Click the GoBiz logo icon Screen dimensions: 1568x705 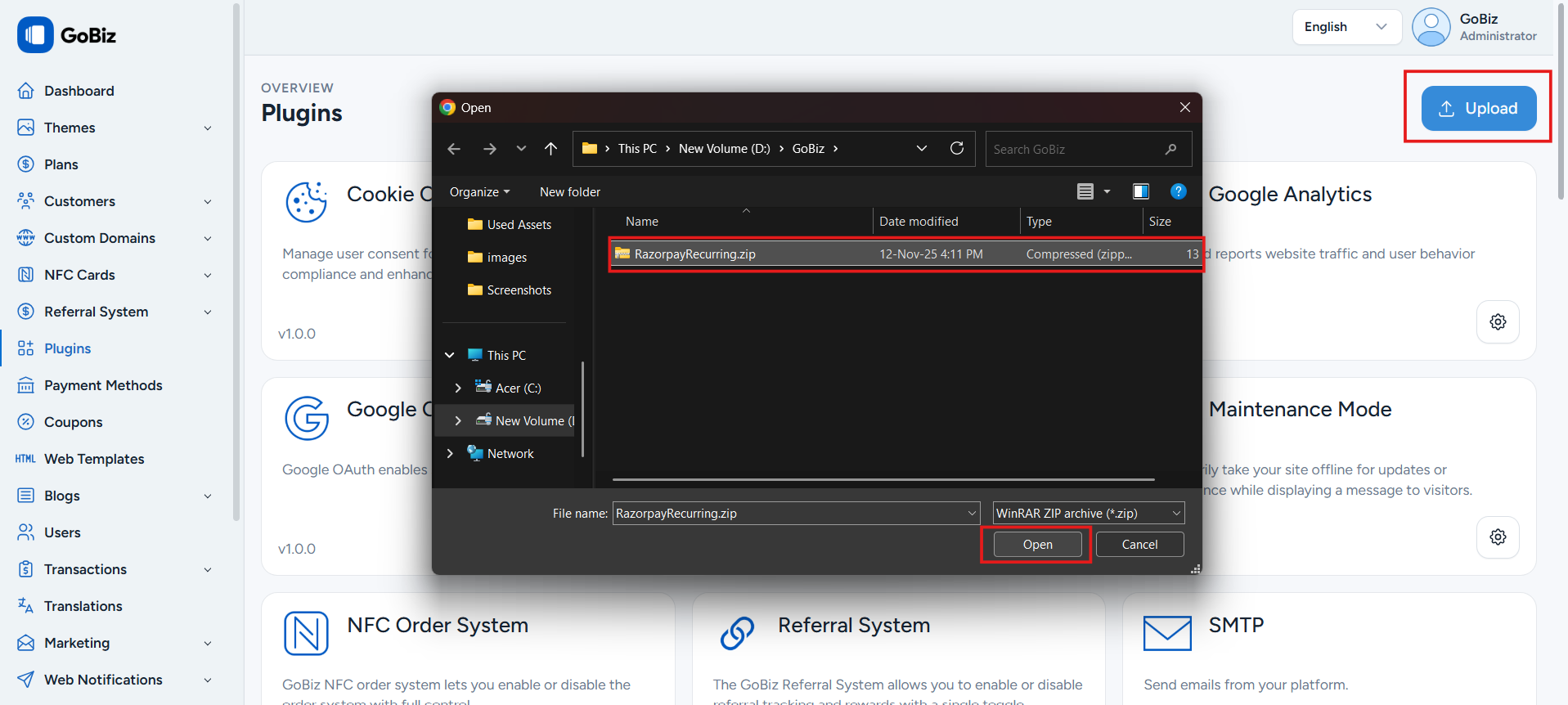point(35,35)
